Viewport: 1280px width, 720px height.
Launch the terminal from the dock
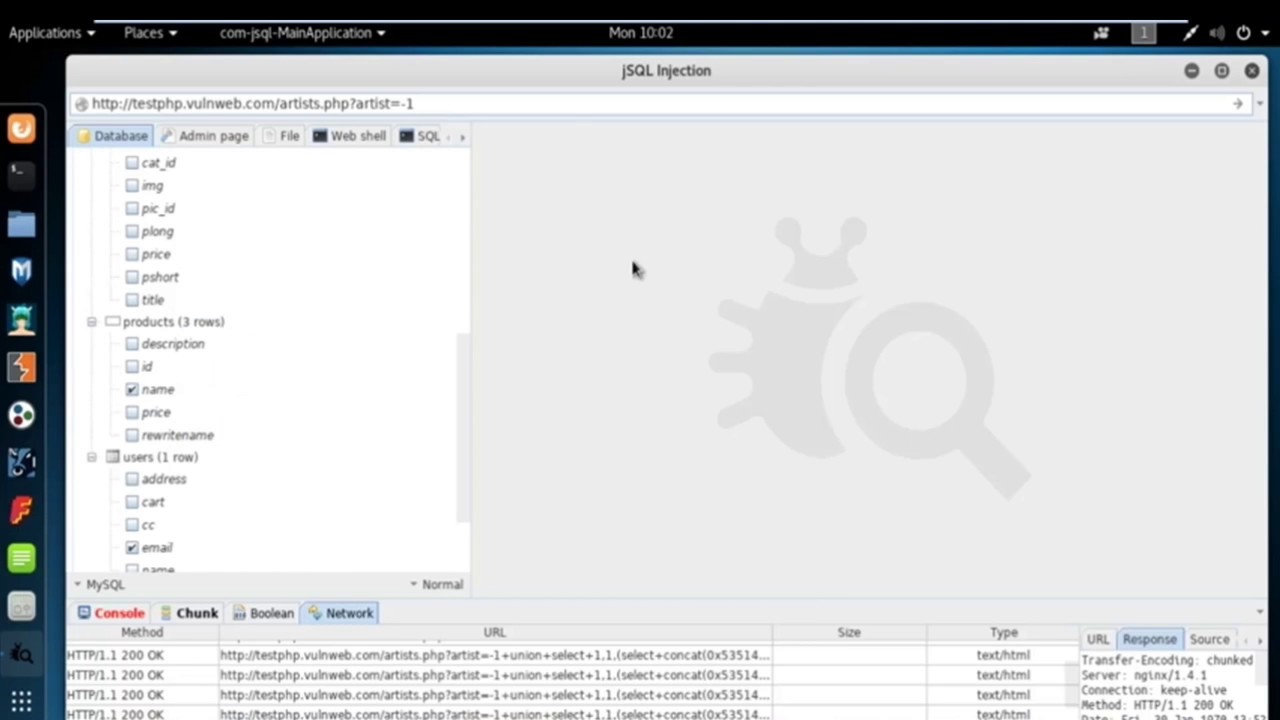[x=21, y=174]
